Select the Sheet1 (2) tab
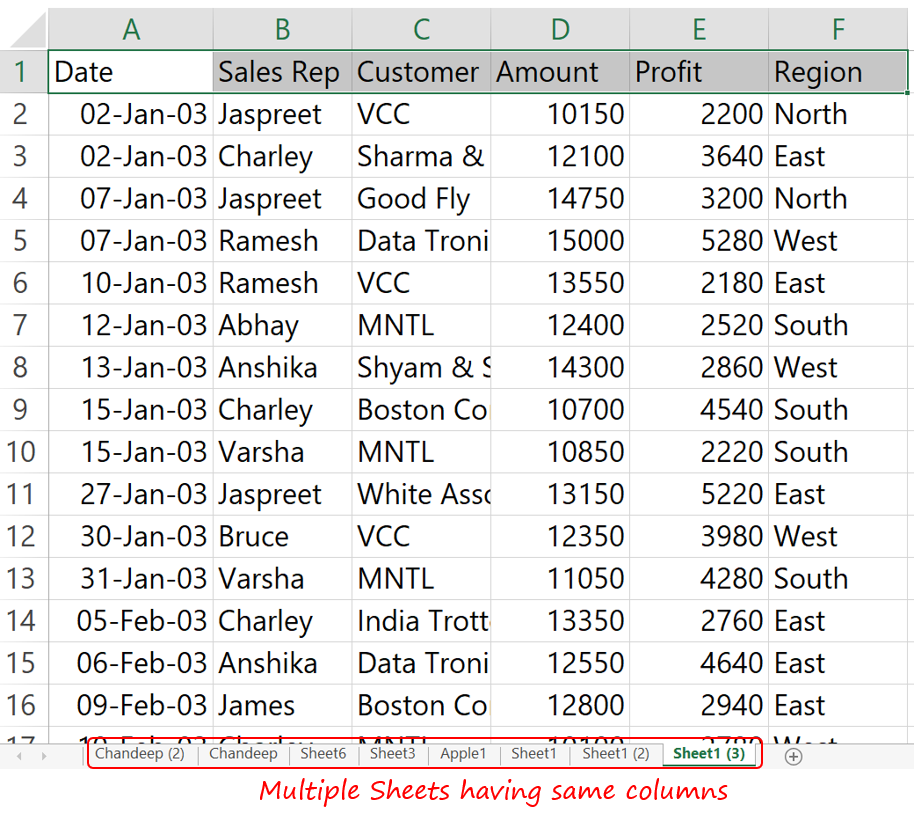 (x=615, y=754)
